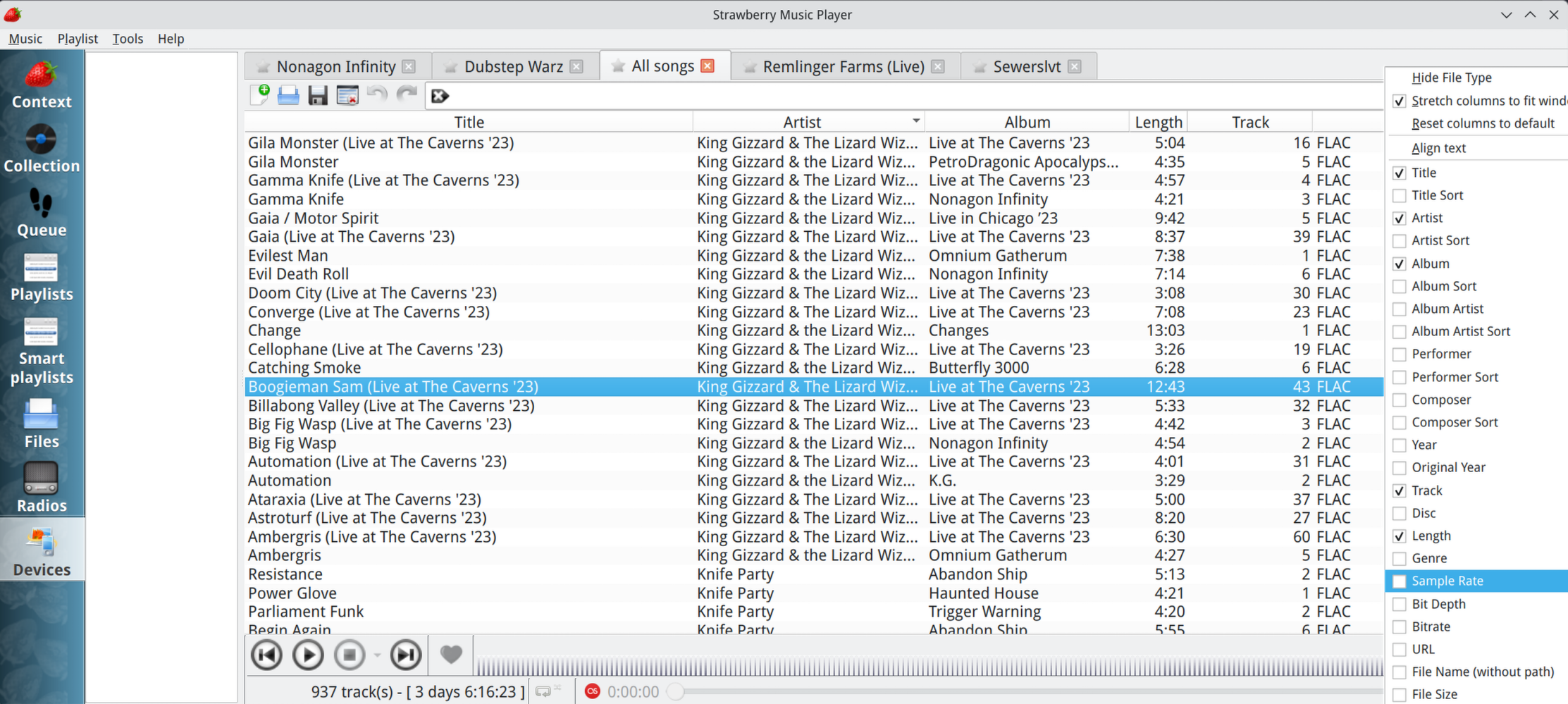Viewport: 1568px width, 704px height.
Task: Close the All songs tab
Action: coord(708,66)
